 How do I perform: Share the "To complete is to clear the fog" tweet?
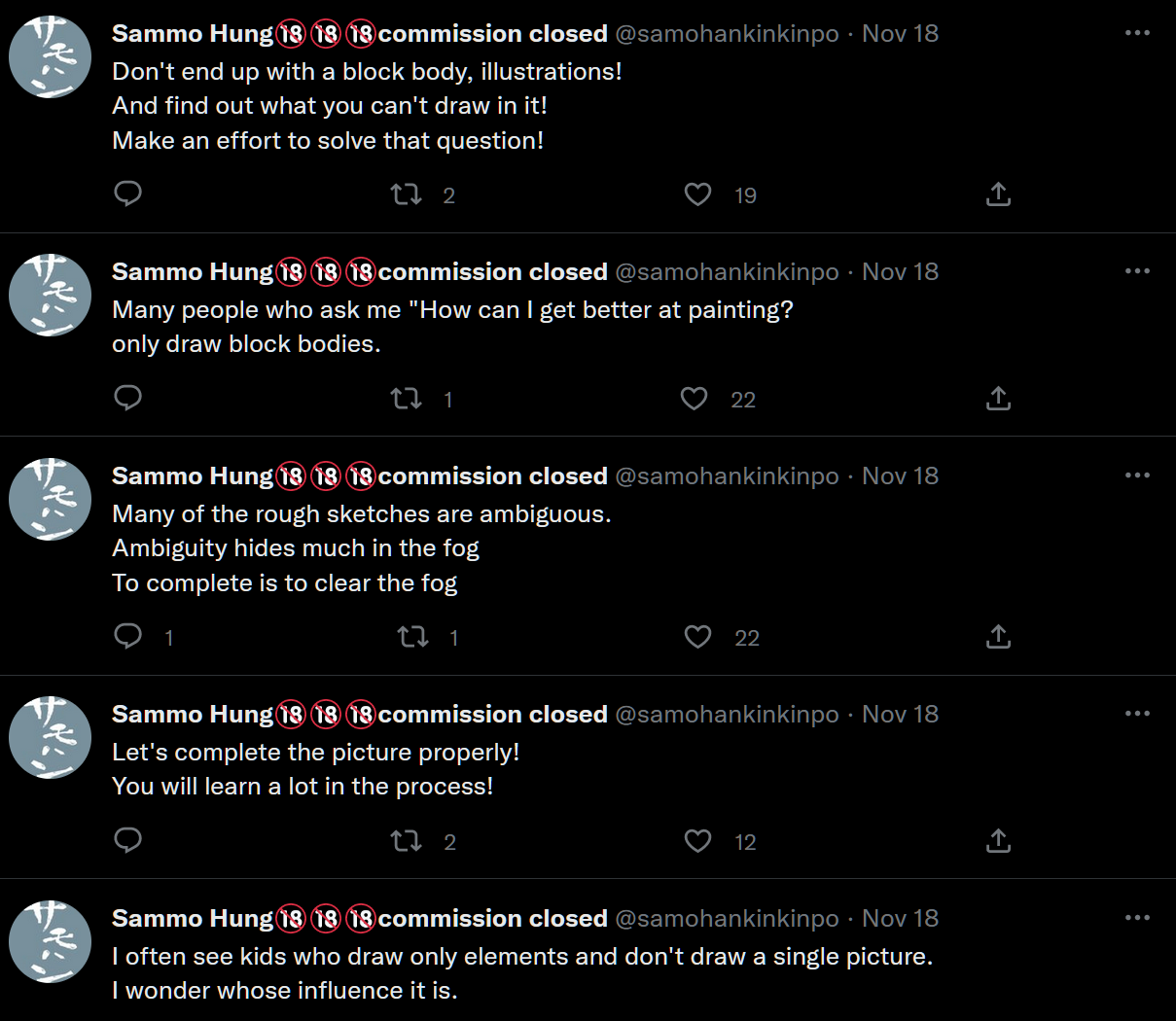[998, 637]
